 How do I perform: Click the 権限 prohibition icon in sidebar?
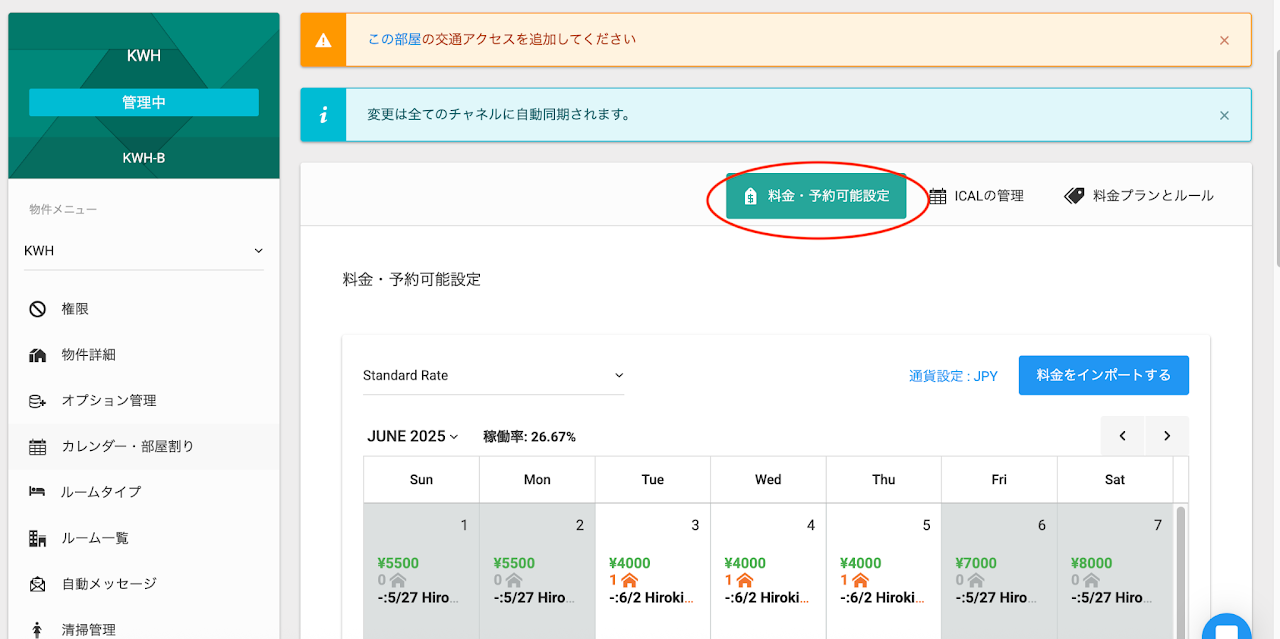[38, 309]
